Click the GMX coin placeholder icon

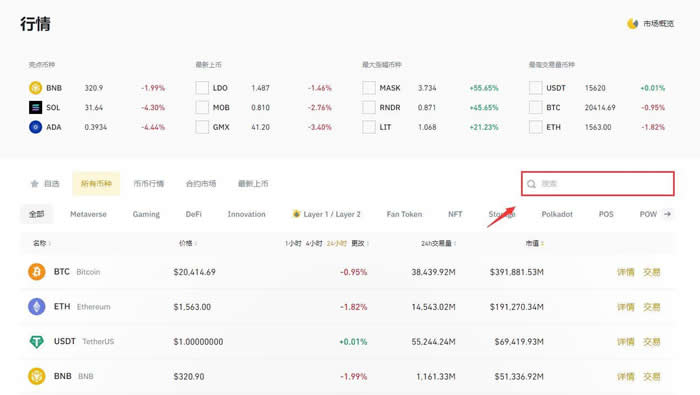(x=202, y=127)
